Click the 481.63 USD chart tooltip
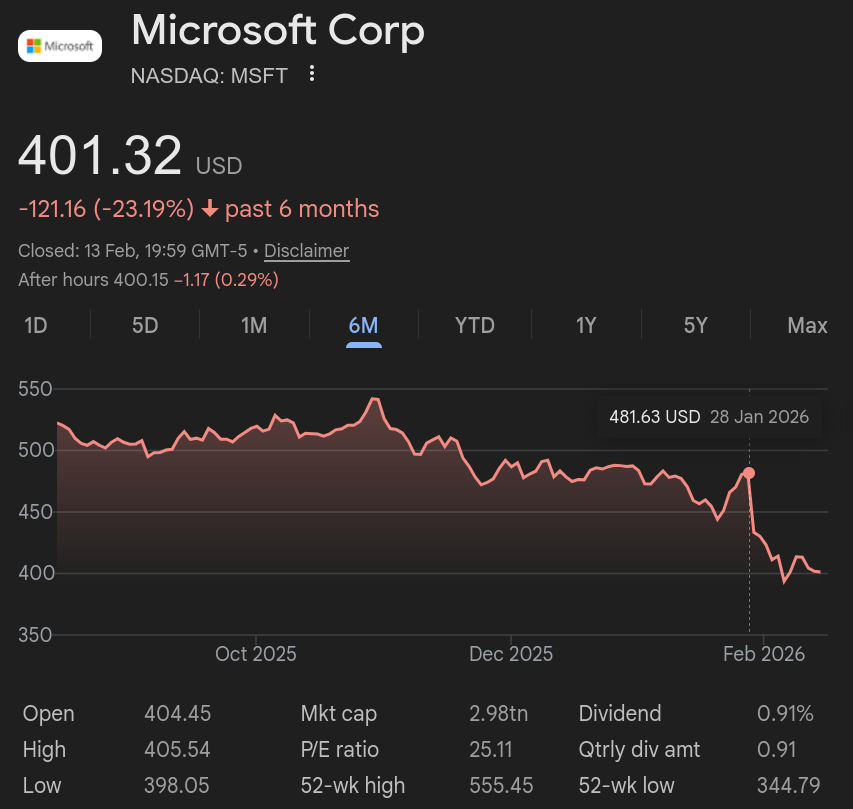The width and height of the screenshot is (853, 809). pos(709,417)
